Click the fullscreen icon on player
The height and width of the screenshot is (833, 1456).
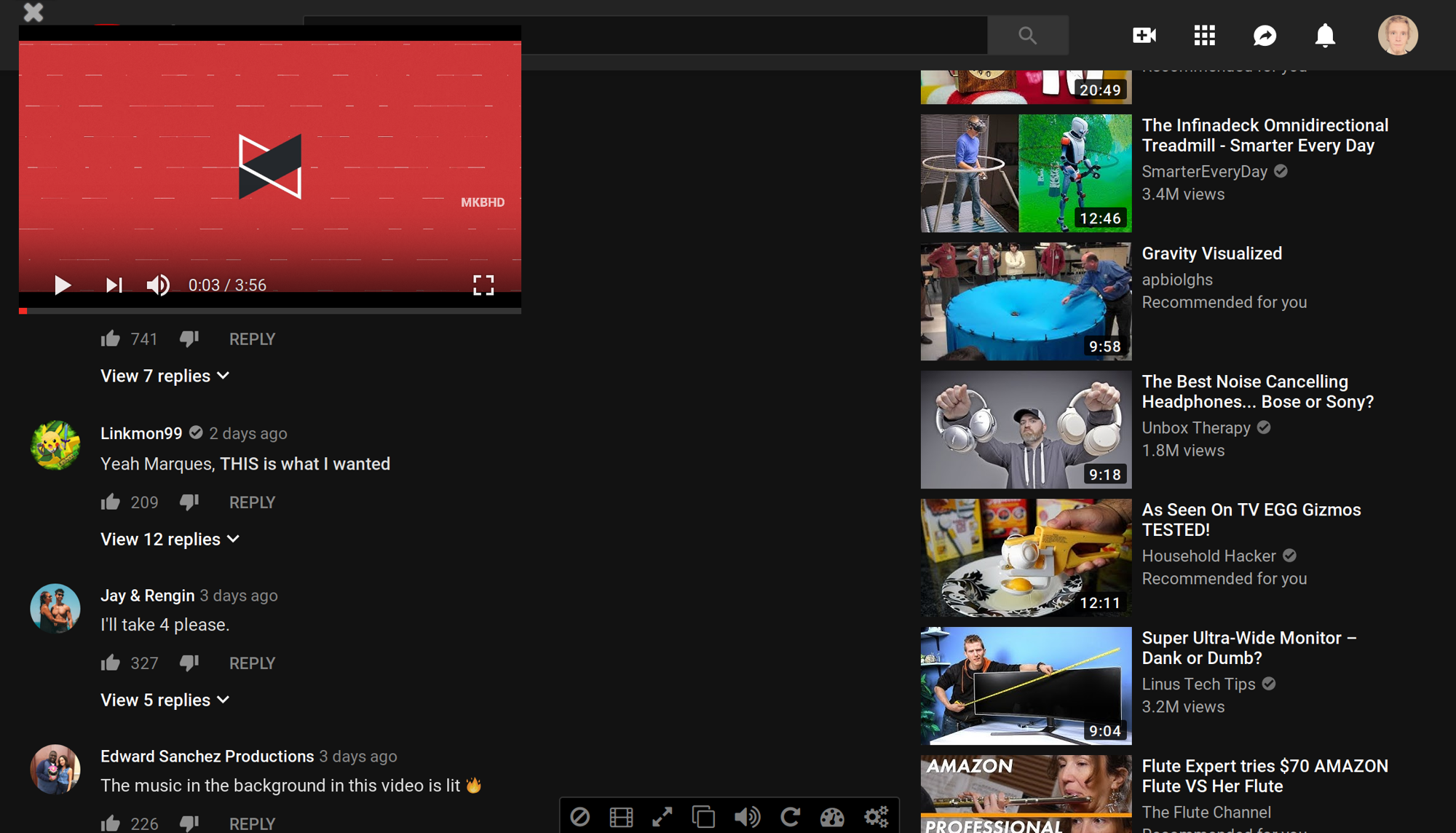(484, 285)
